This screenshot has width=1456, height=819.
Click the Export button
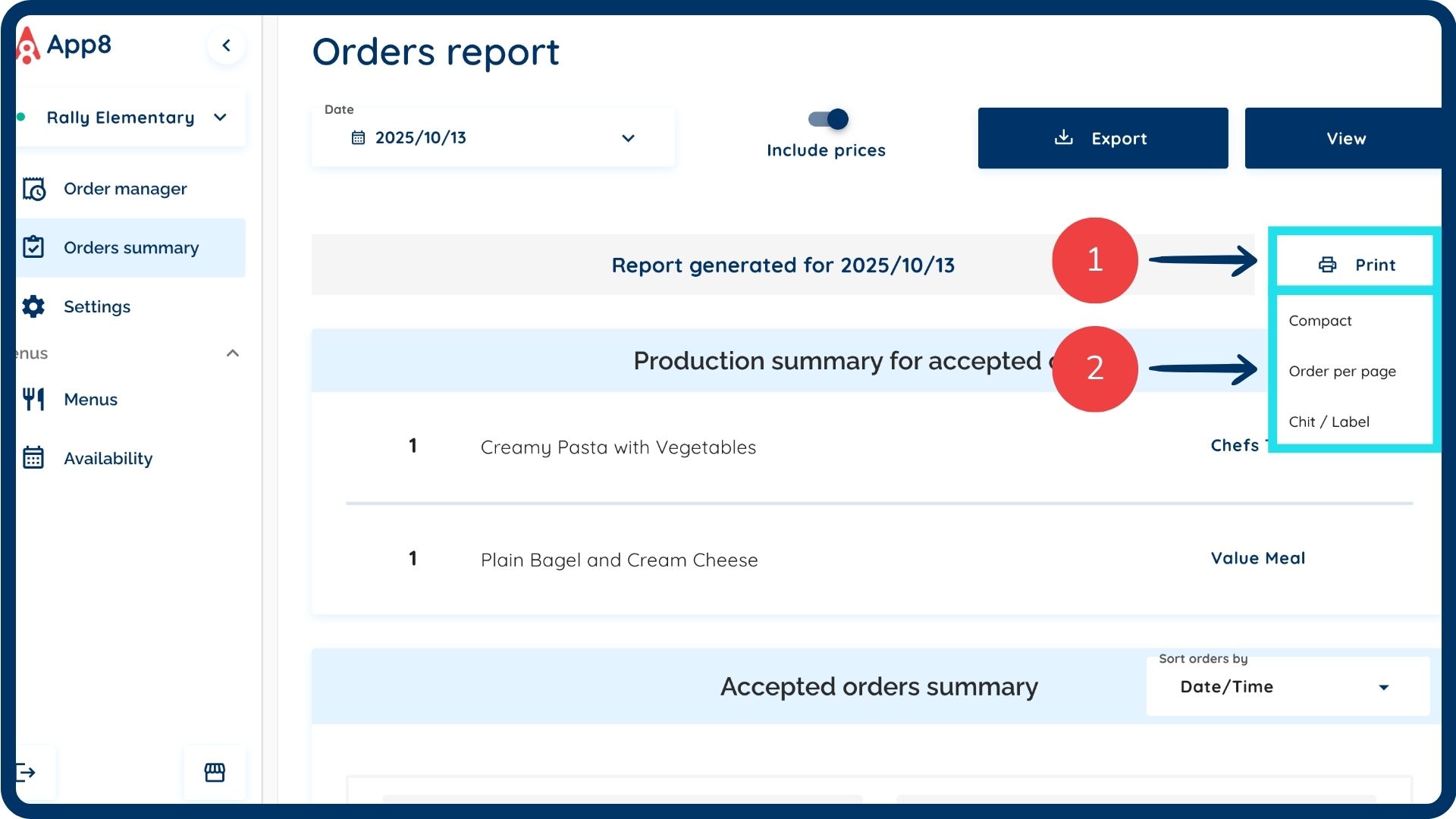pyautogui.click(x=1102, y=138)
